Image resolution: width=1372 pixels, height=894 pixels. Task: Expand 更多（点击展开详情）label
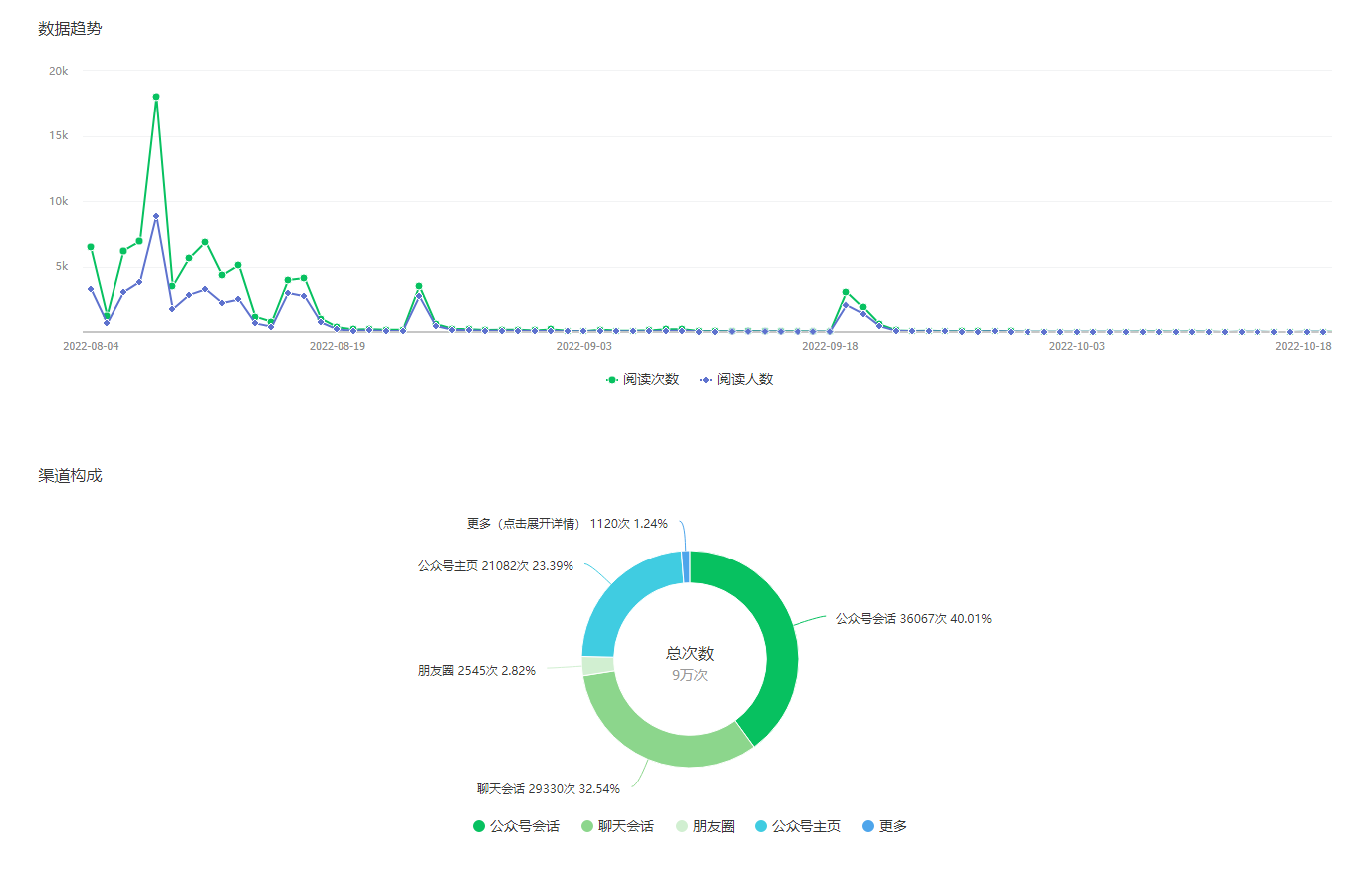point(568,524)
